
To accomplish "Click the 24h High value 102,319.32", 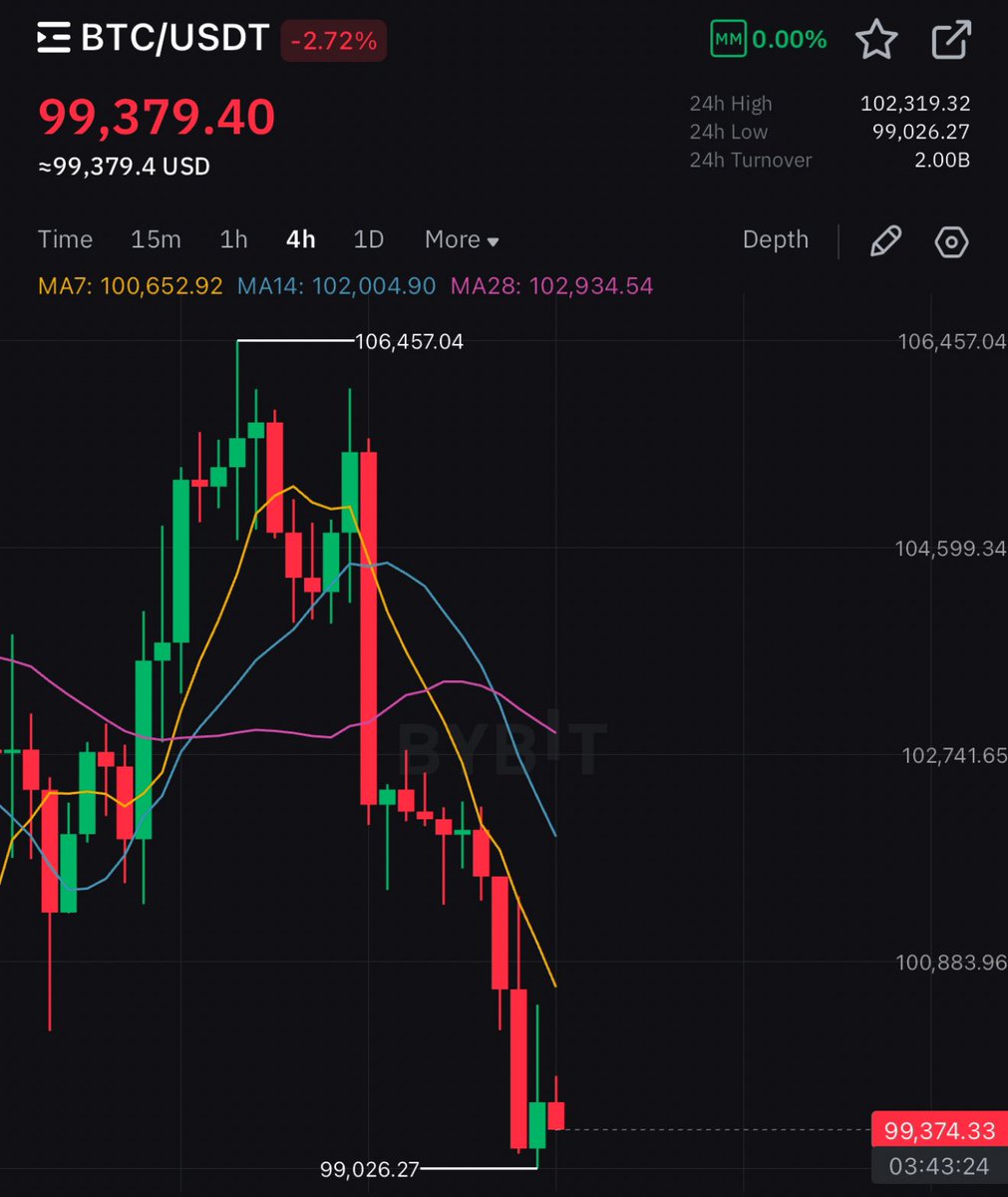I will [916, 103].
